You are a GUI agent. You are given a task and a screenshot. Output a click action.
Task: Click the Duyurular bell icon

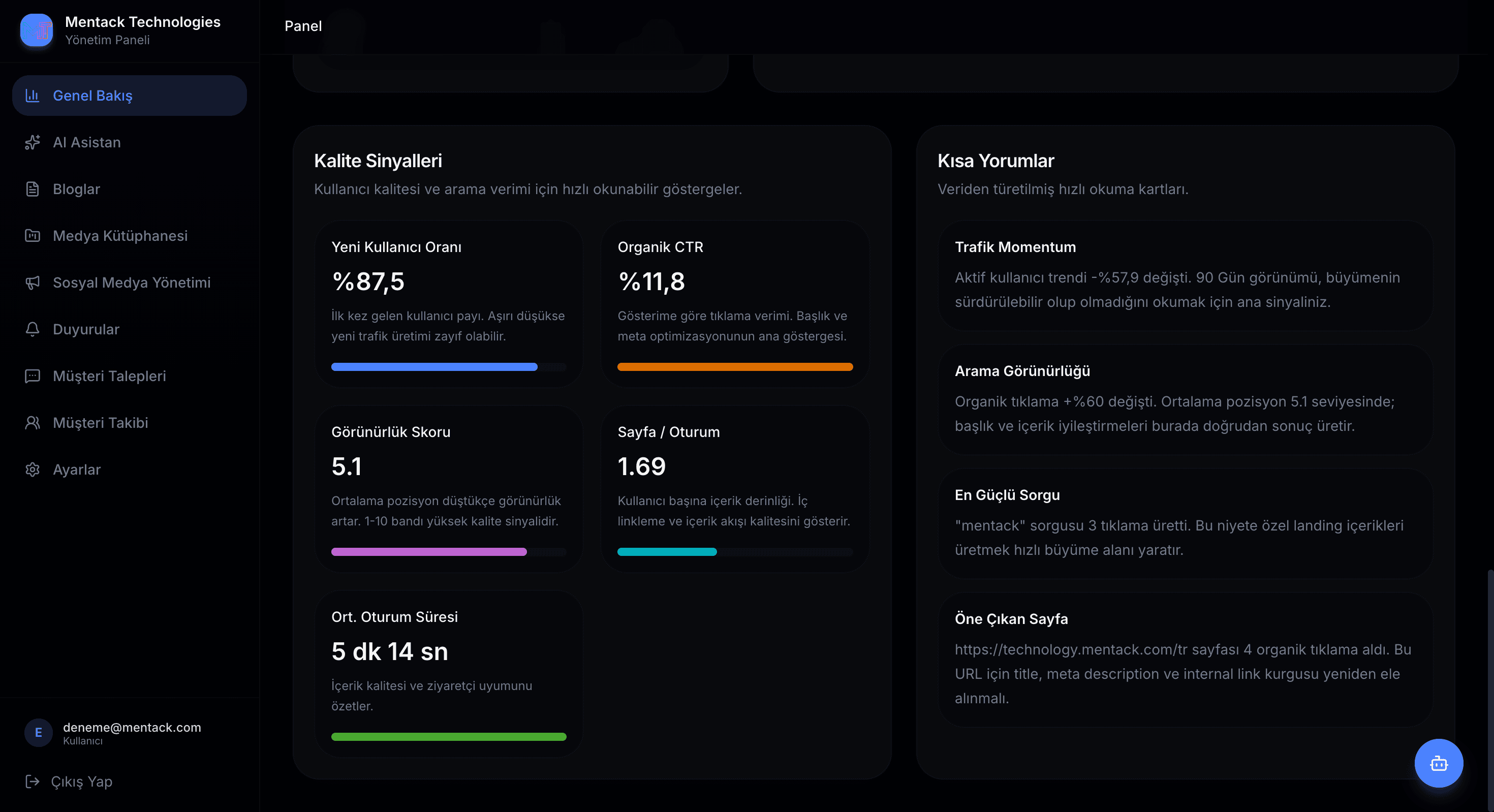pos(33,329)
